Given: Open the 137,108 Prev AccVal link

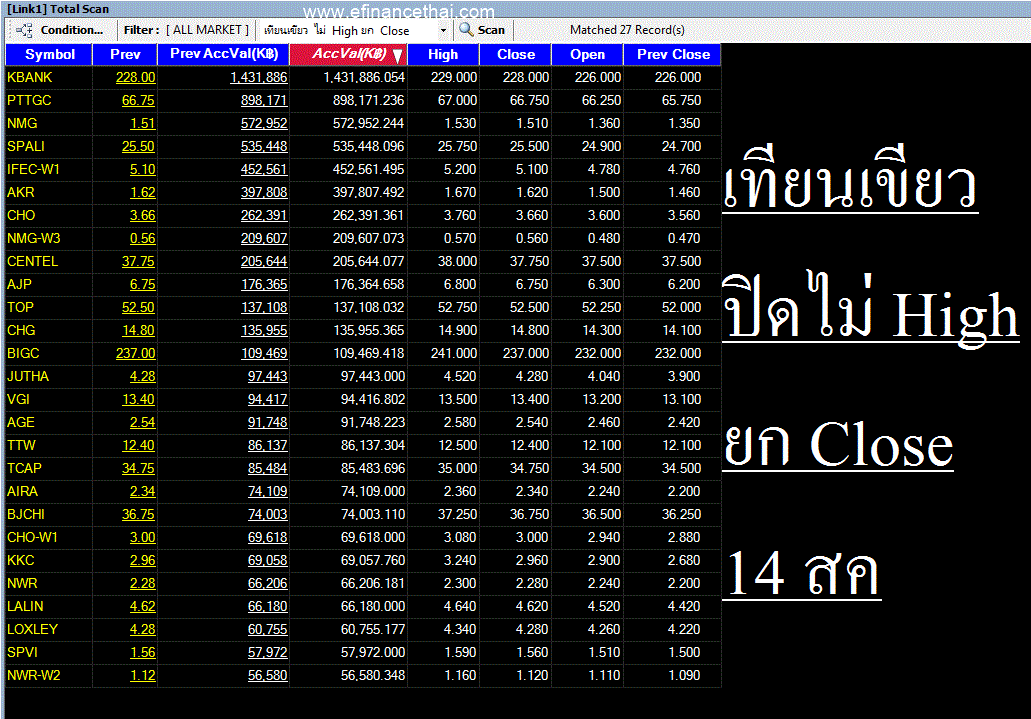Looking at the screenshot, I should pyautogui.click(x=264, y=308).
